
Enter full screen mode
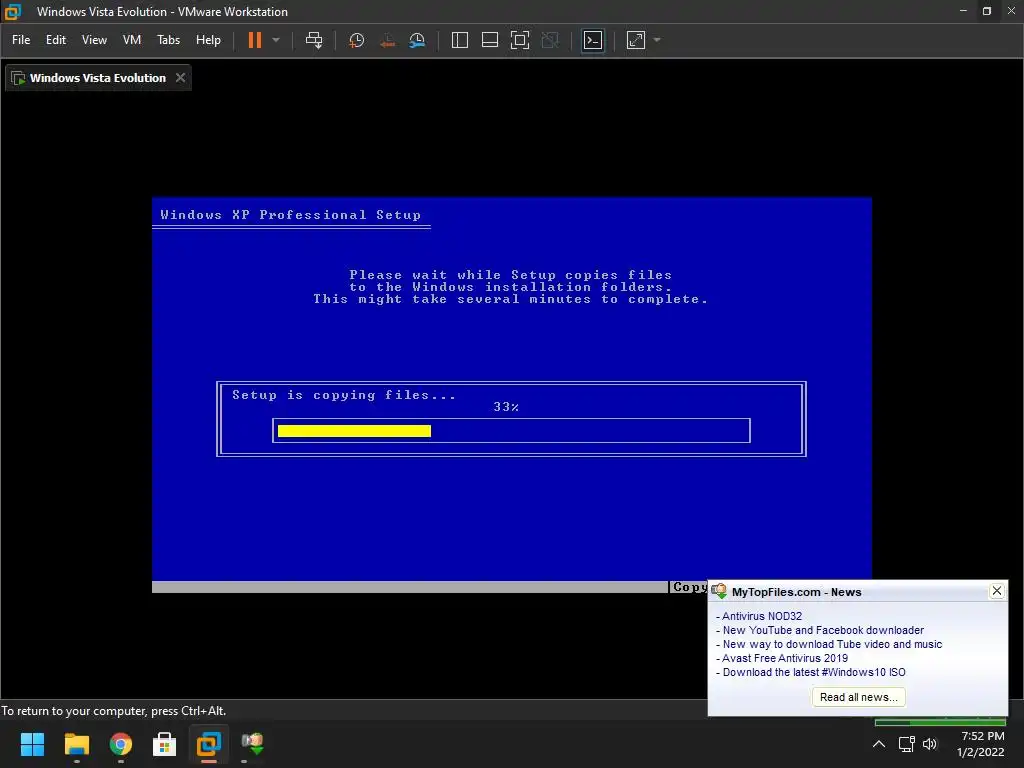520,40
